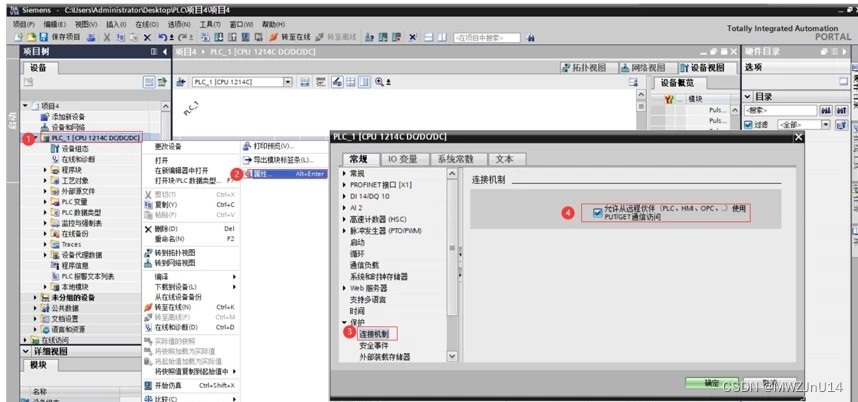Click the save project floppy disk icon
Image resolution: width=858 pixels, height=402 pixels.
tap(43, 37)
